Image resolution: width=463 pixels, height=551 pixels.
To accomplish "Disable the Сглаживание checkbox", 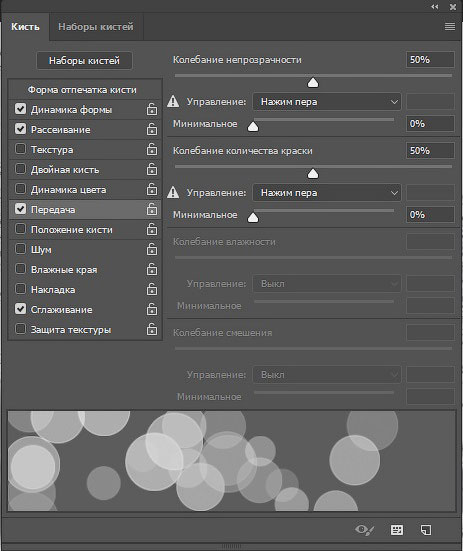I will point(20,309).
